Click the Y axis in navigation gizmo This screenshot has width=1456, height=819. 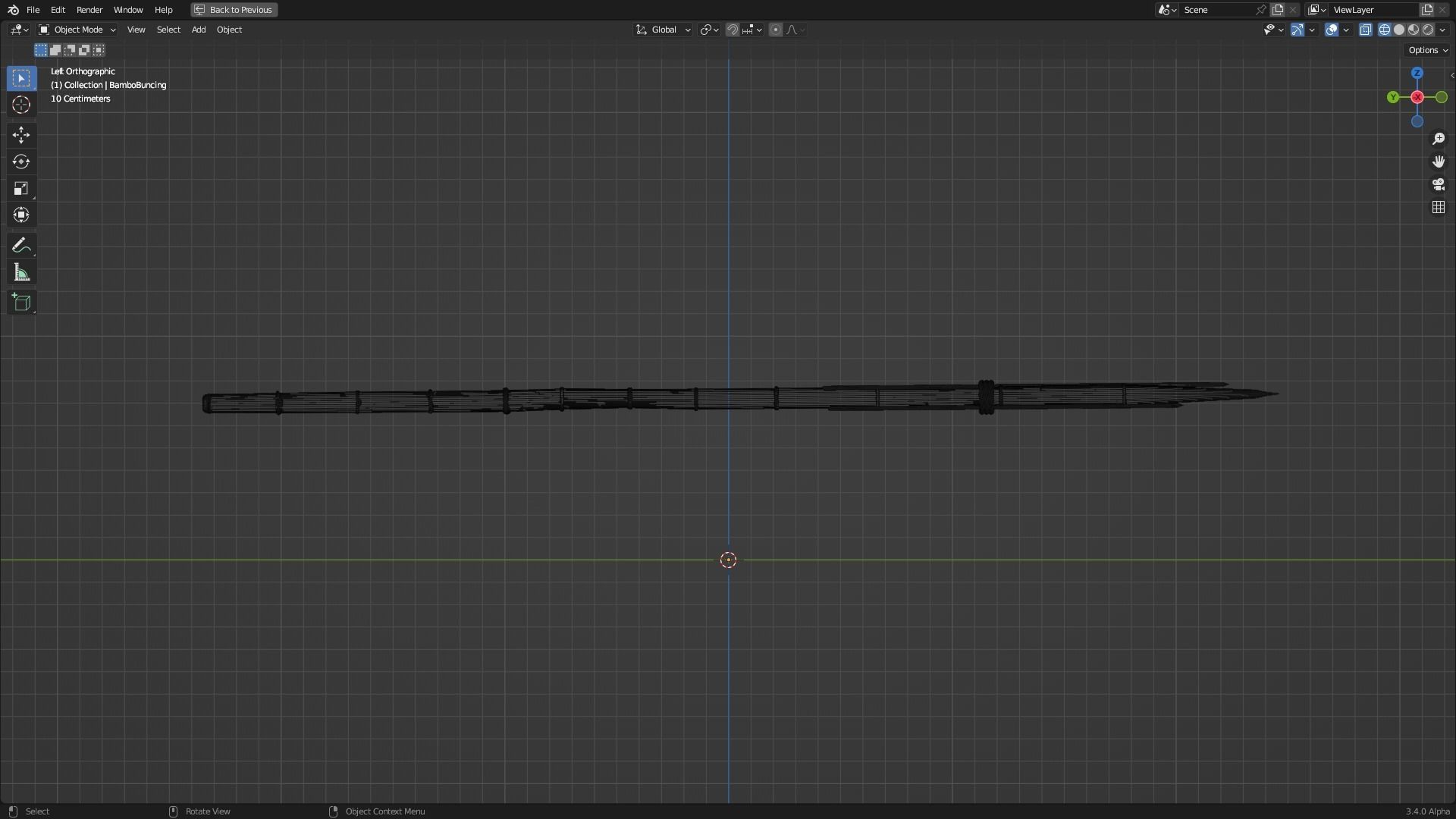pyautogui.click(x=1393, y=97)
